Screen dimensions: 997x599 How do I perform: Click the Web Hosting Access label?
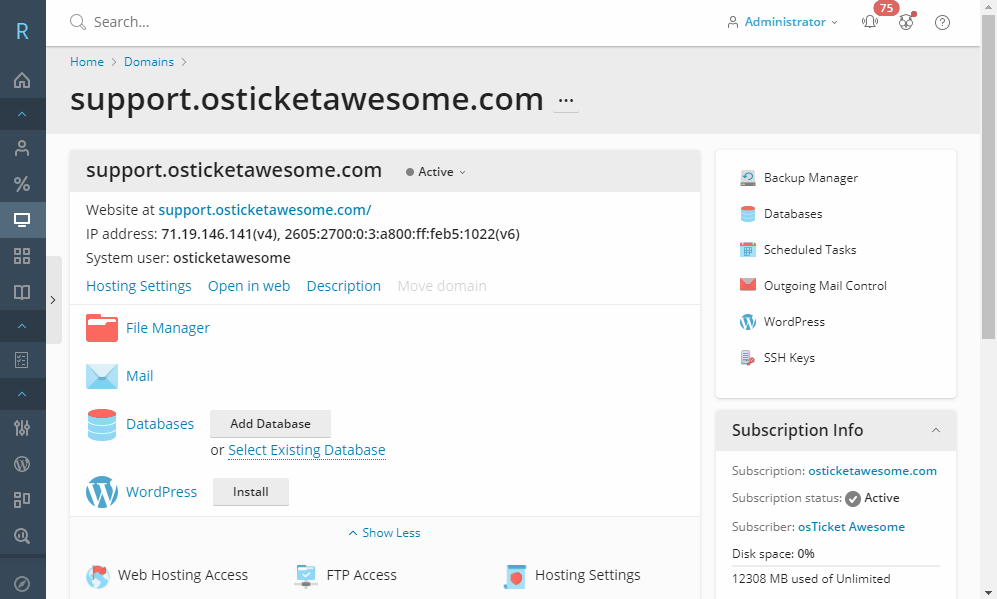pyautogui.click(x=183, y=575)
